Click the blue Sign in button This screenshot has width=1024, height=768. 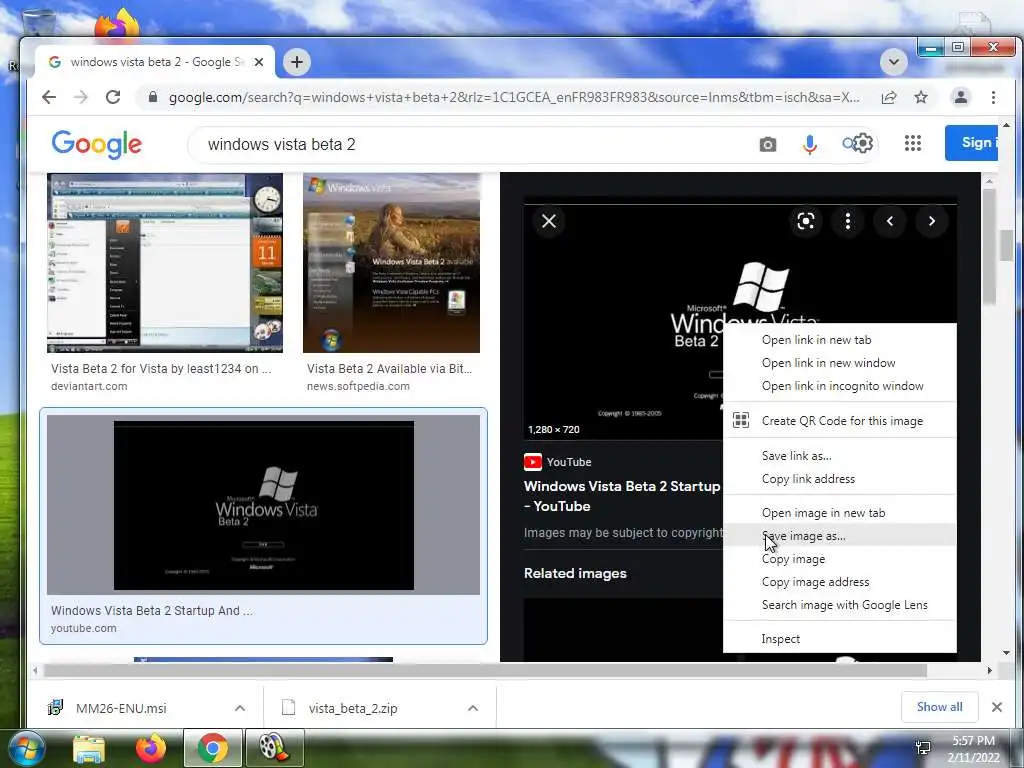971,142
